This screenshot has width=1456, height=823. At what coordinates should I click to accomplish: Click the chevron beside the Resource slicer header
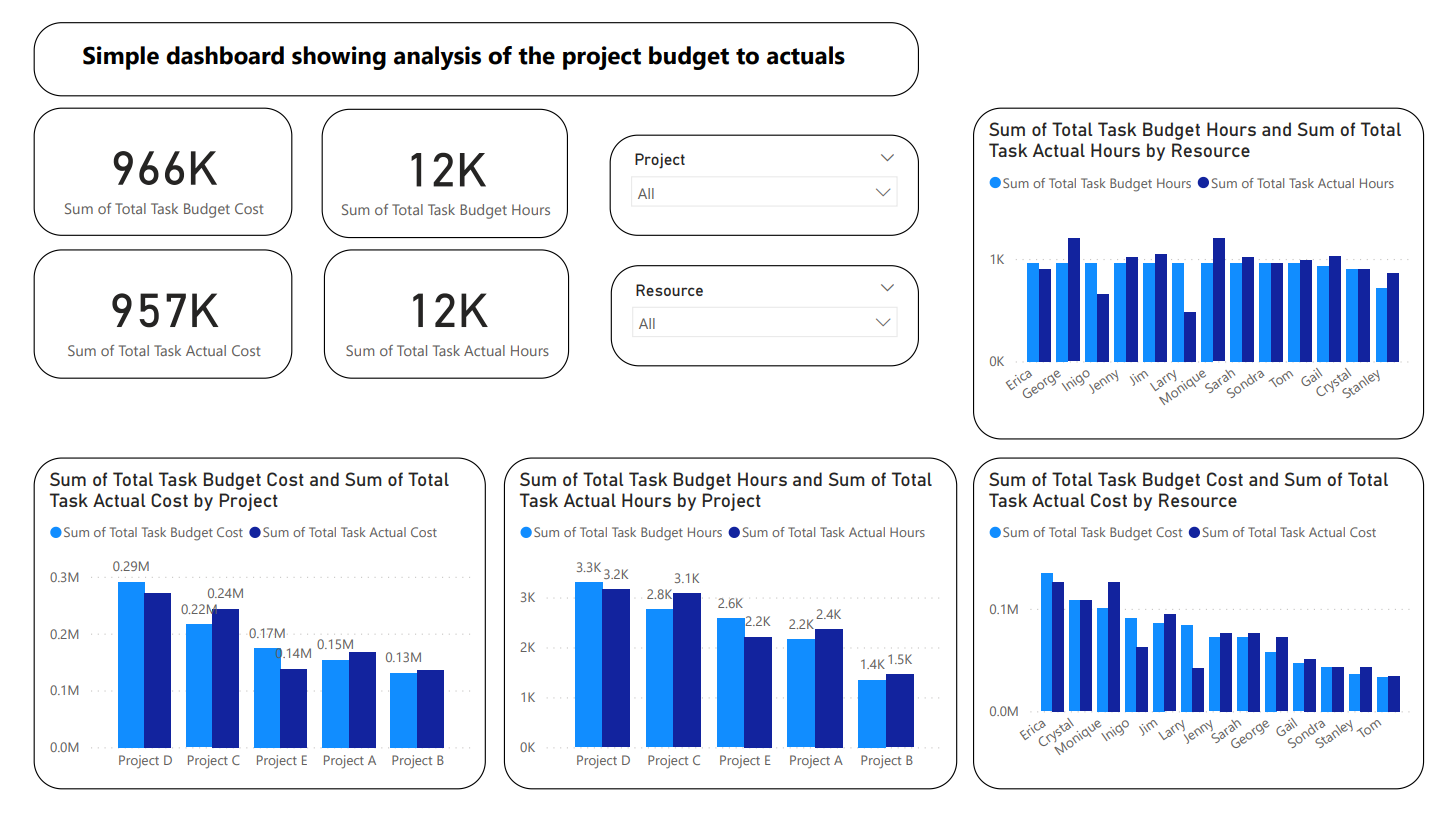coord(886,288)
